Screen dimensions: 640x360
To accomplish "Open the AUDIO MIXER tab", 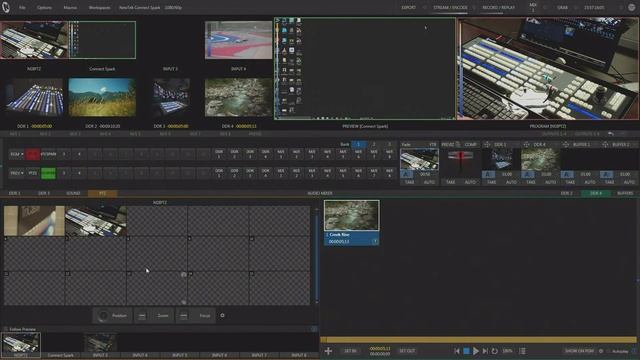I will pyautogui.click(x=320, y=193).
